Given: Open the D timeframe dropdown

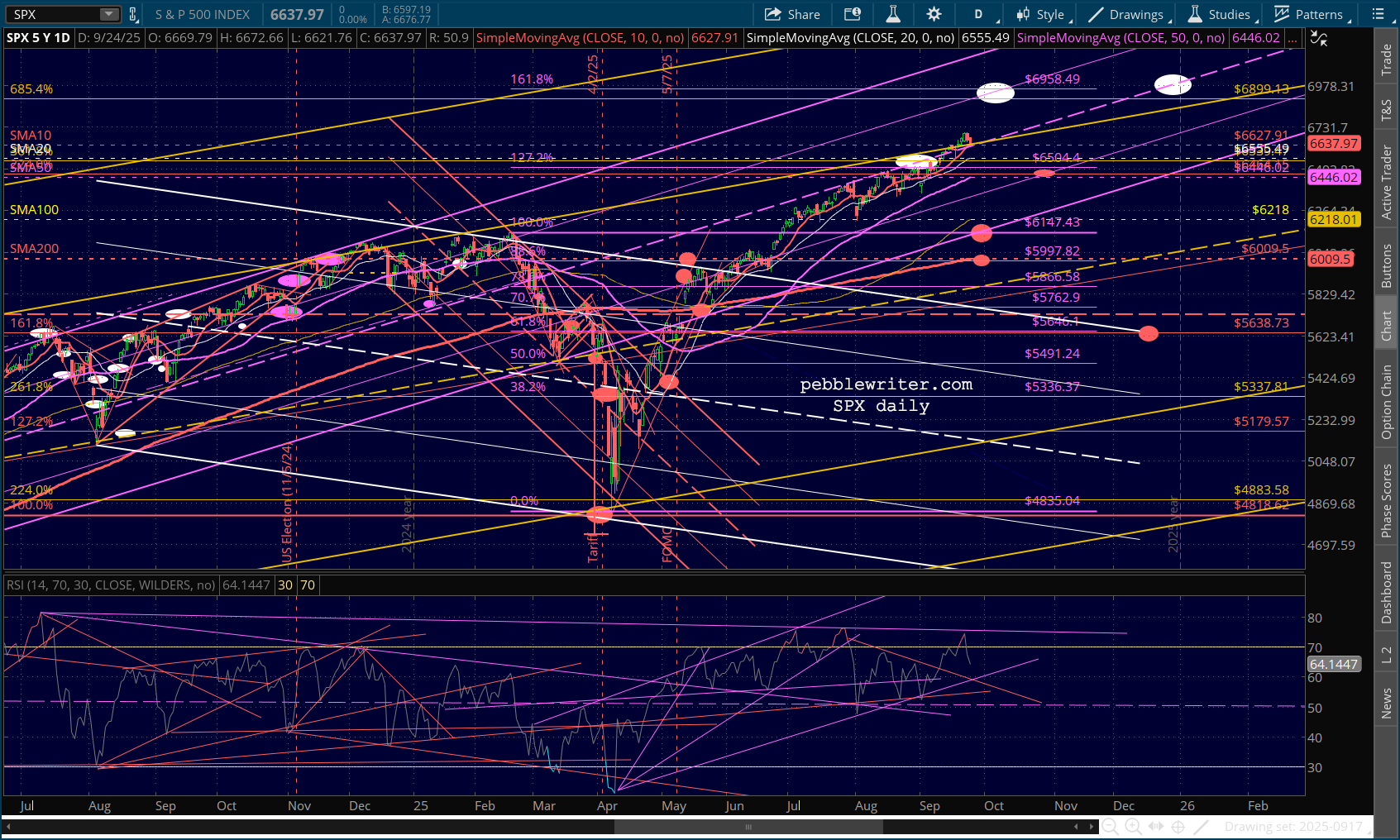Looking at the screenshot, I should (981, 14).
